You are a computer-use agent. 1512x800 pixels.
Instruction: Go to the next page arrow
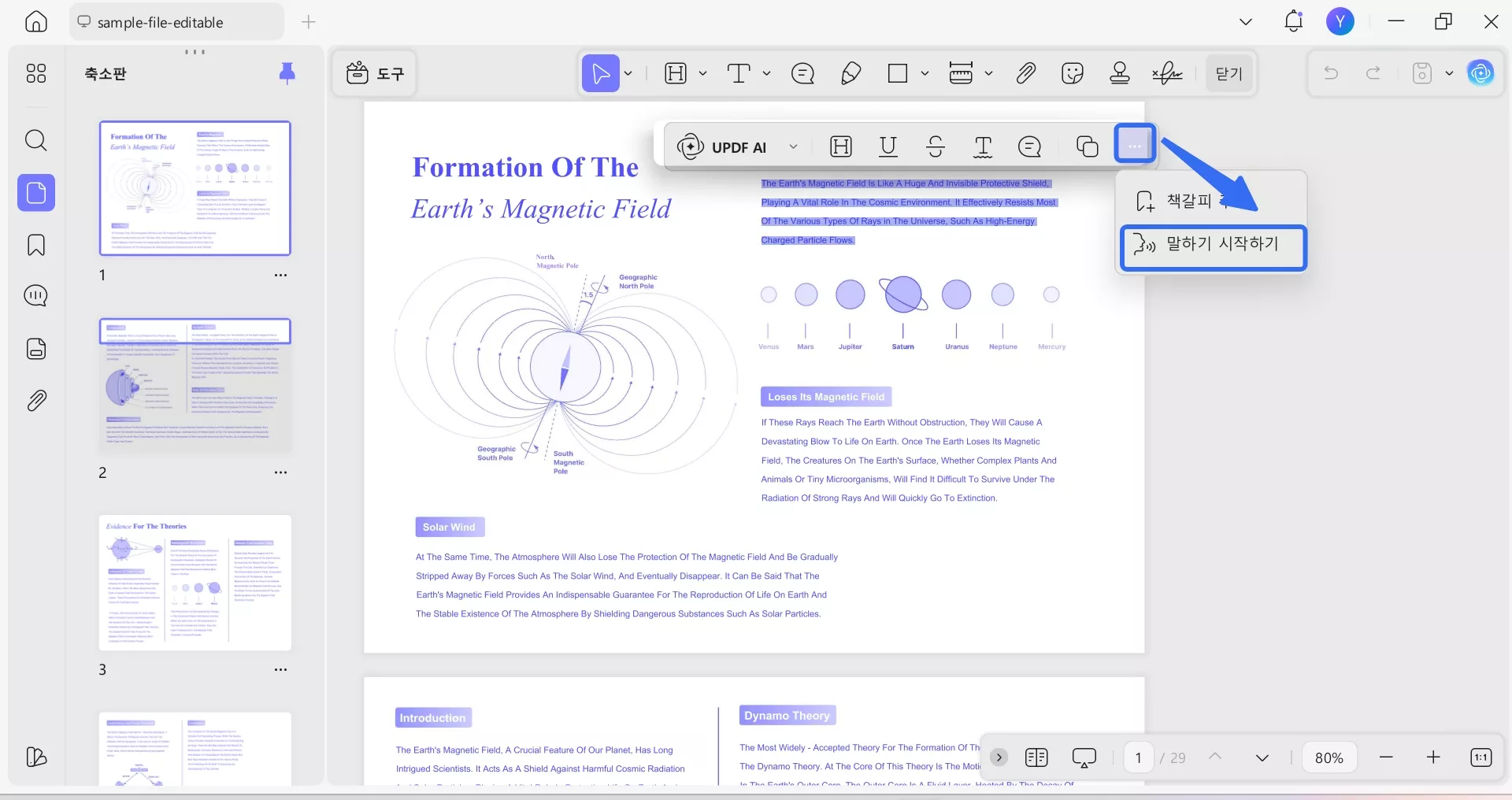[x=1262, y=757]
